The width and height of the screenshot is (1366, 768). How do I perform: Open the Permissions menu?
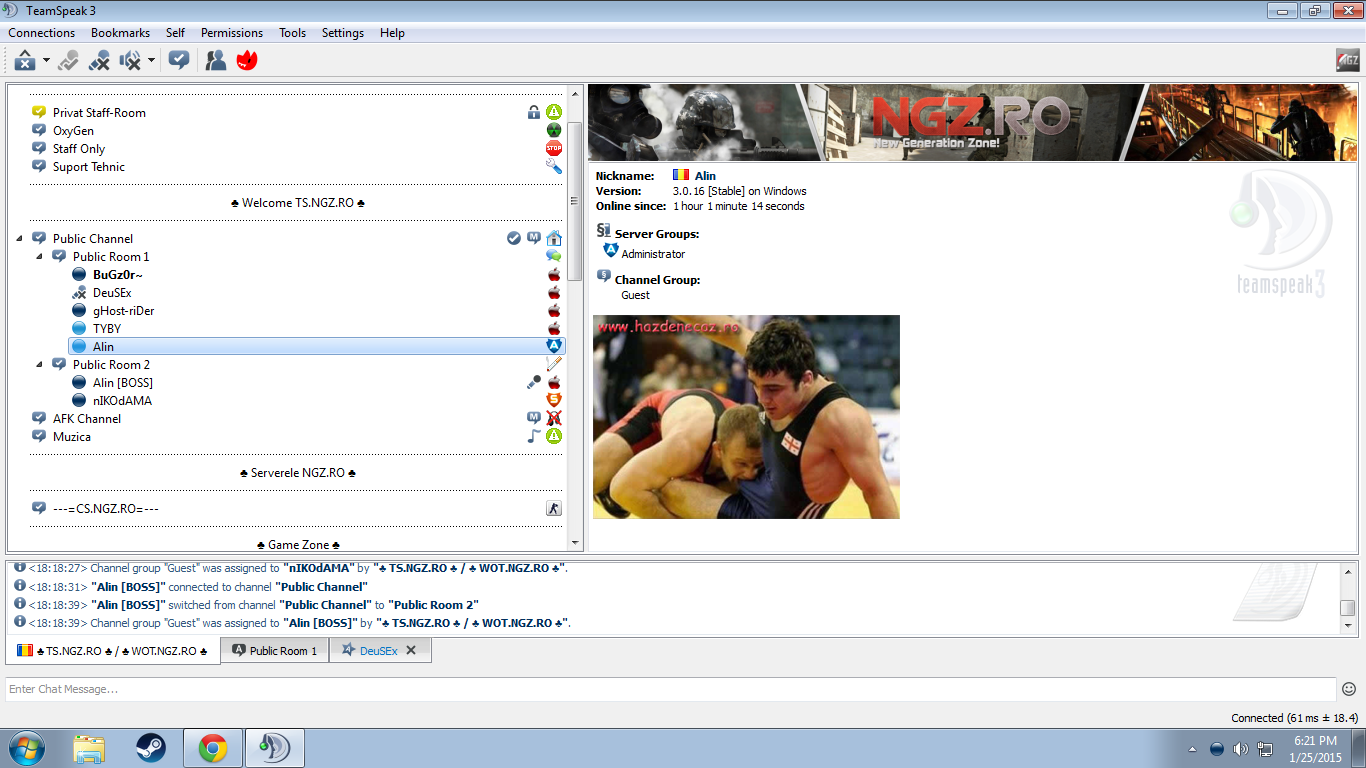pos(231,33)
